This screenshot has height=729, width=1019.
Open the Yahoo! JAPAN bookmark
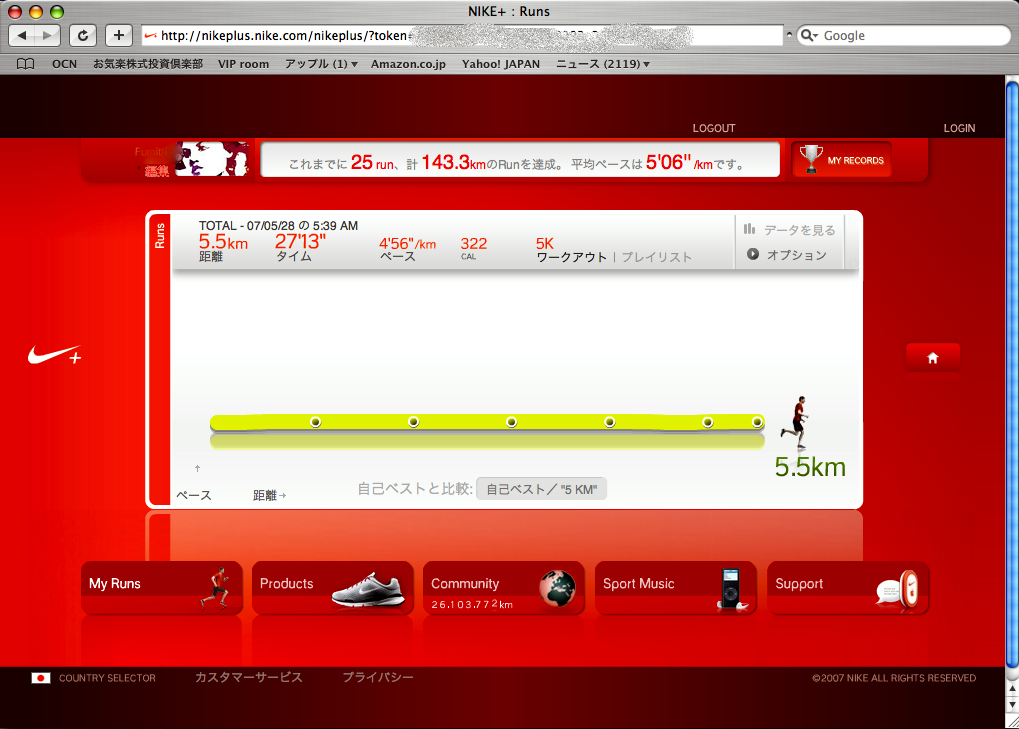500,64
